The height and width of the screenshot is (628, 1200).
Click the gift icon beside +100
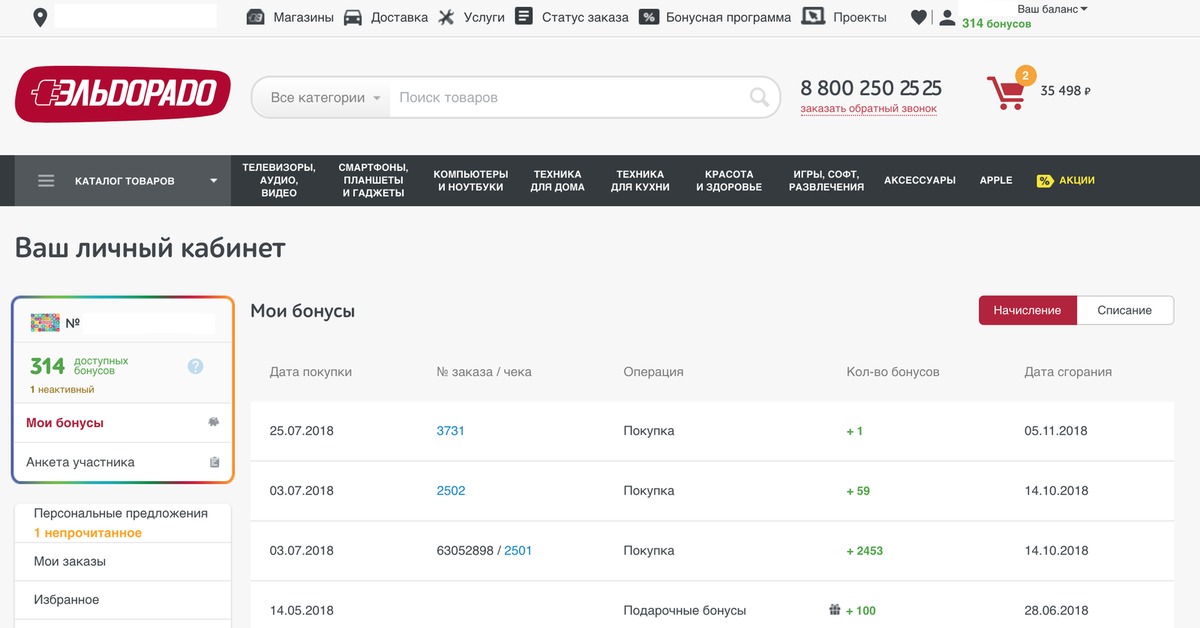point(835,610)
